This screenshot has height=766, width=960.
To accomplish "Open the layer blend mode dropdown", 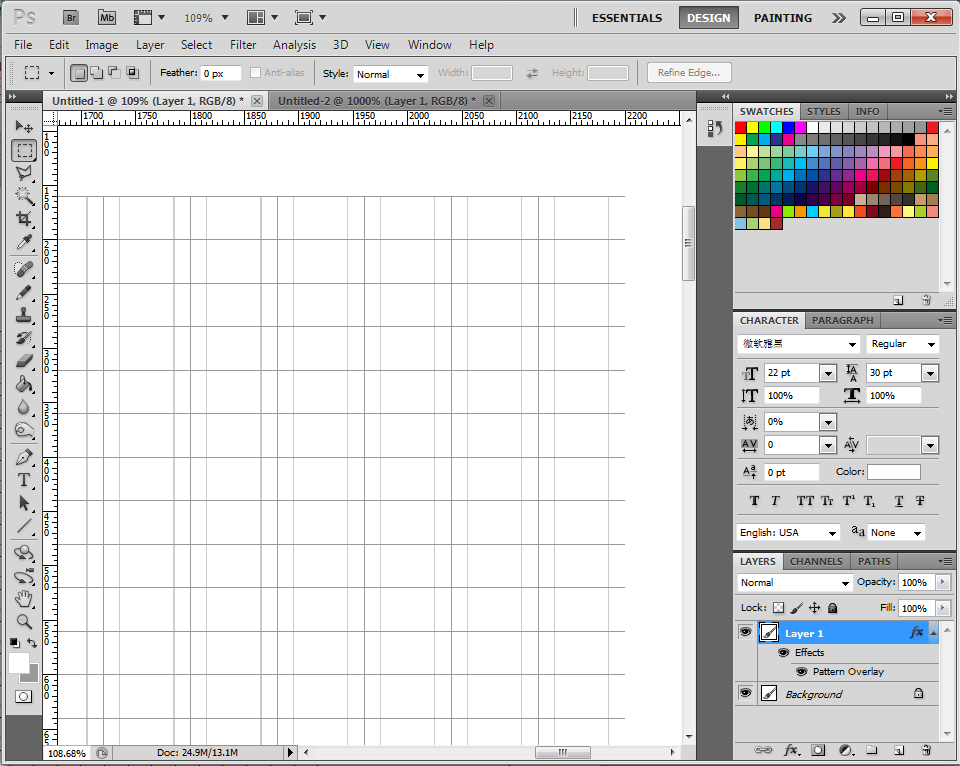I will click(794, 583).
